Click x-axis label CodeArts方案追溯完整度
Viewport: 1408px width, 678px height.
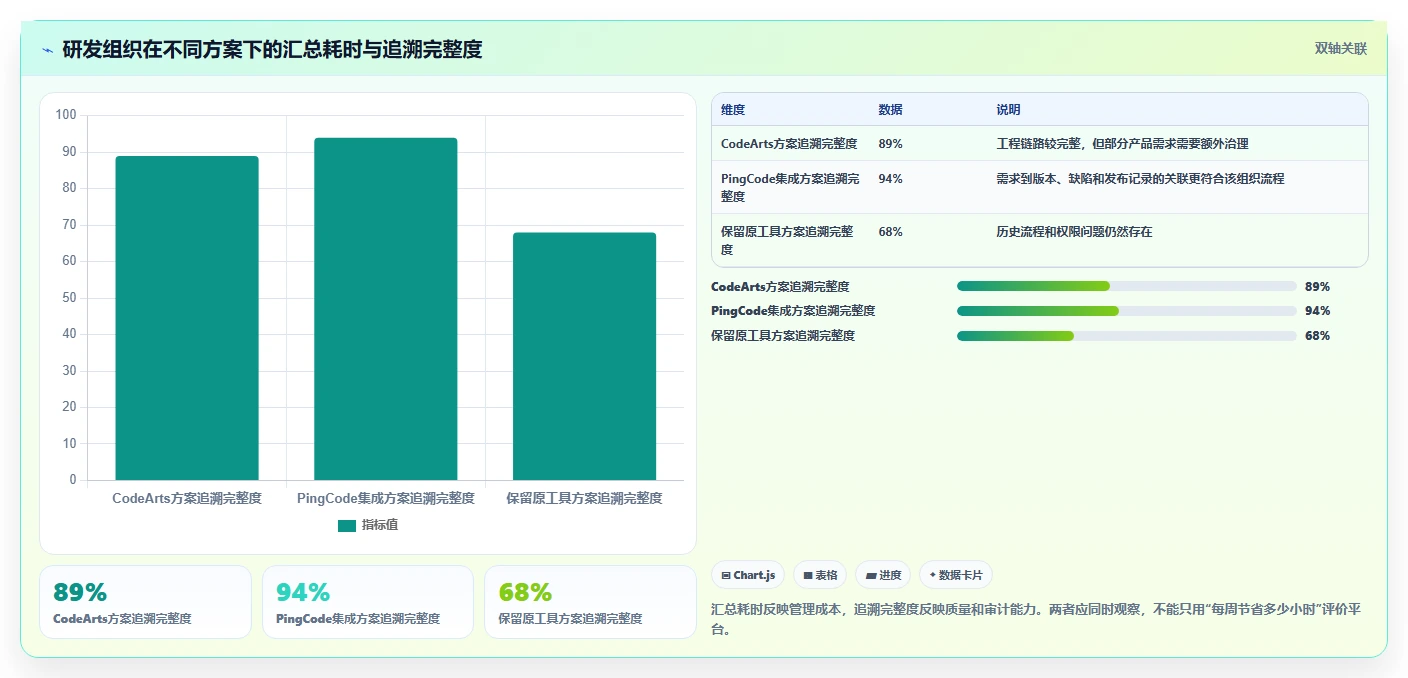pyautogui.click(x=187, y=498)
